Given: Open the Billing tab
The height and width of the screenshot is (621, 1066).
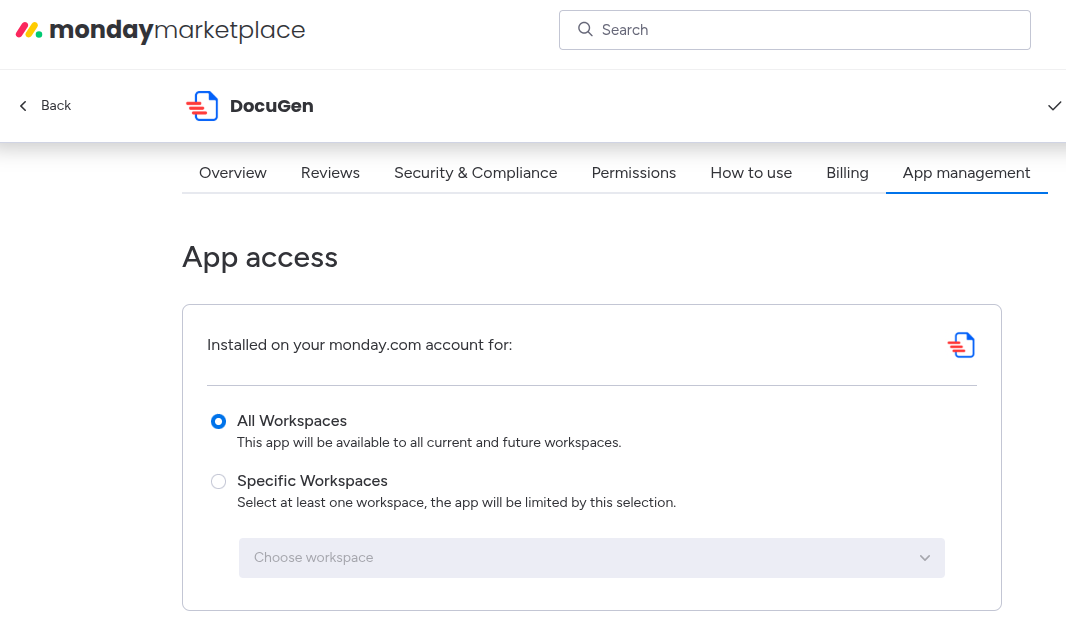Looking at the screenshot, I should click(847, 173).
